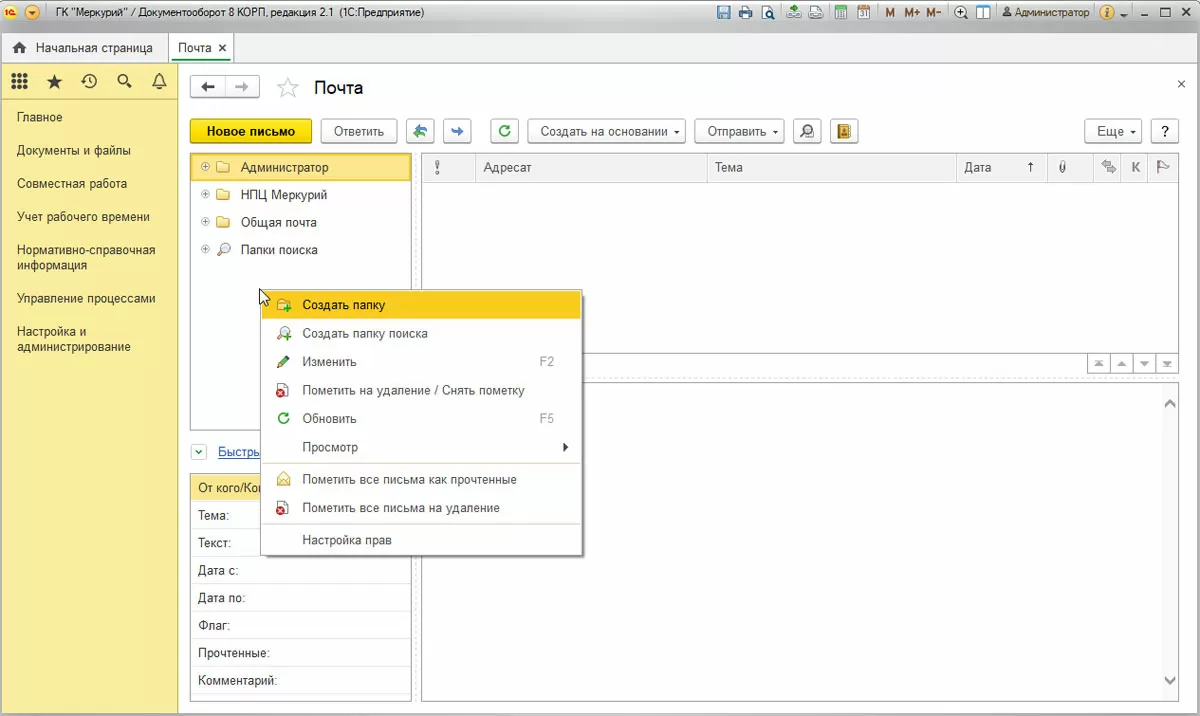
Task: Open the Создать на основании dropdown
Action: (x=606, y=131)
